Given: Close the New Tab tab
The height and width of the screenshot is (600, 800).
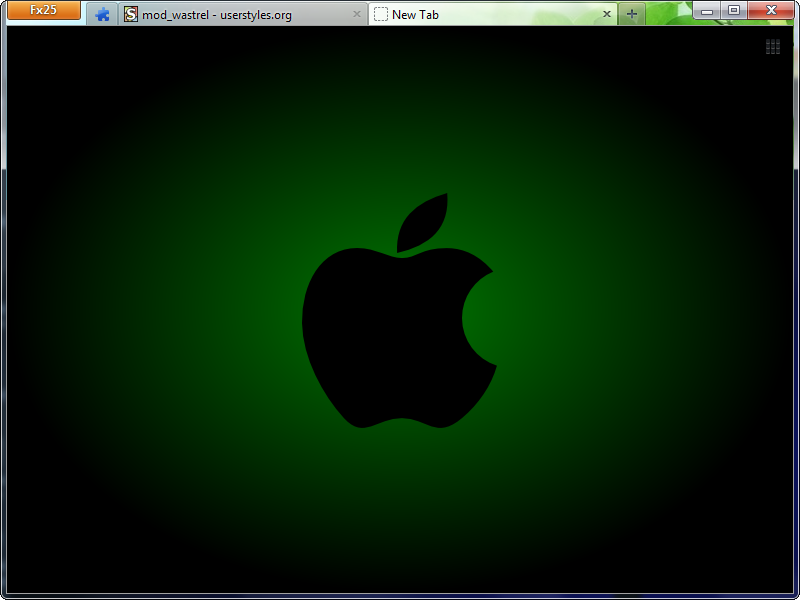Looking at the screenshot, I should click(607, 14).
